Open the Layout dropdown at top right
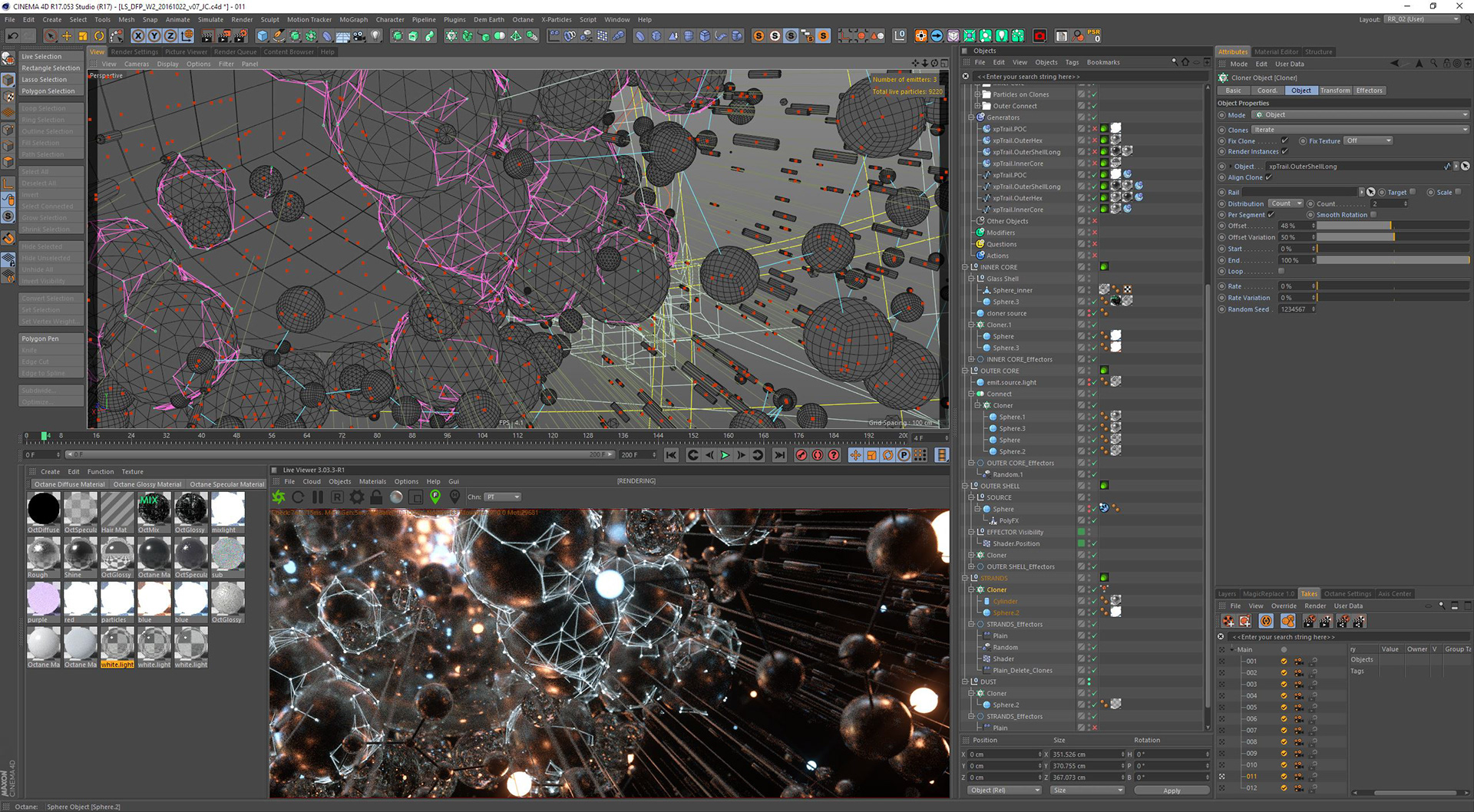The width and height of the screenshot is (1474, 812). pos(1422,19)
